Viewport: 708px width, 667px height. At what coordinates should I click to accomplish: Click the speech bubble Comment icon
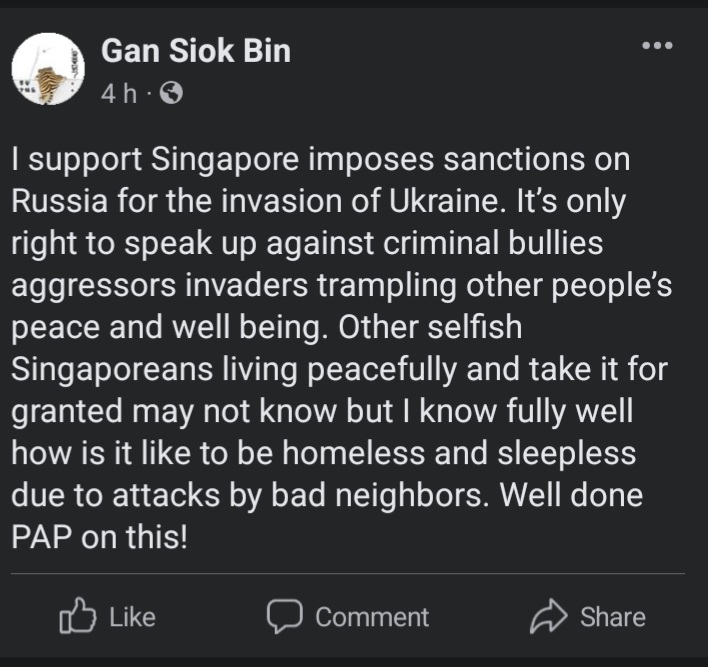[285, 617]
